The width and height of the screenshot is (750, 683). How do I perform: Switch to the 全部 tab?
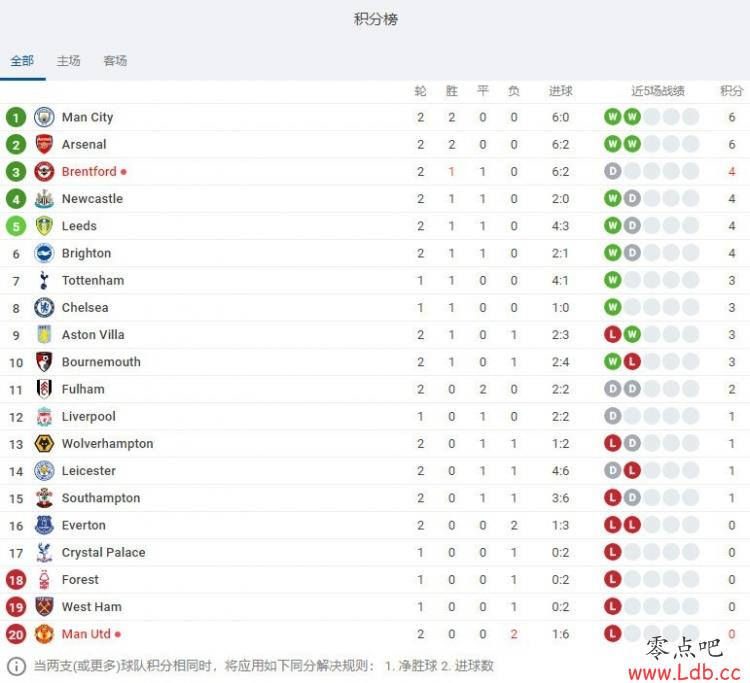click(22, 61)
